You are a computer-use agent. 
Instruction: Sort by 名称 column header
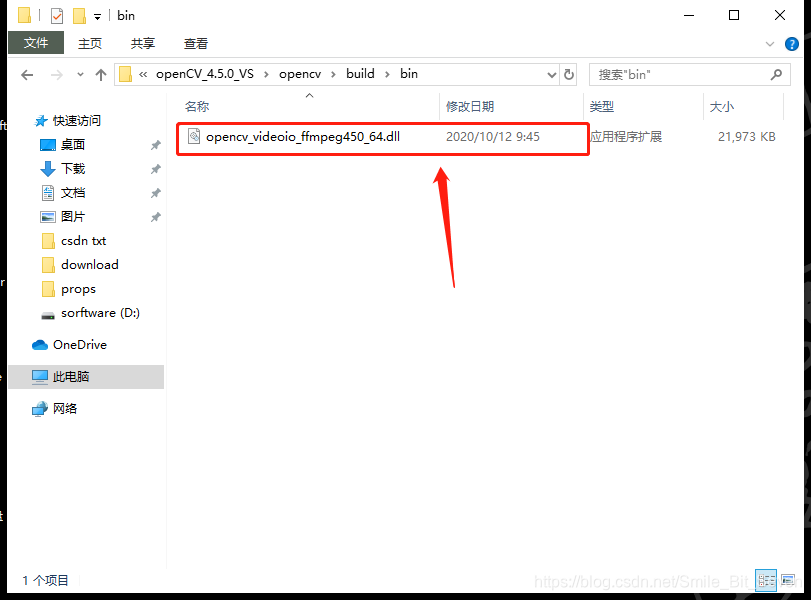pos(197,107)
